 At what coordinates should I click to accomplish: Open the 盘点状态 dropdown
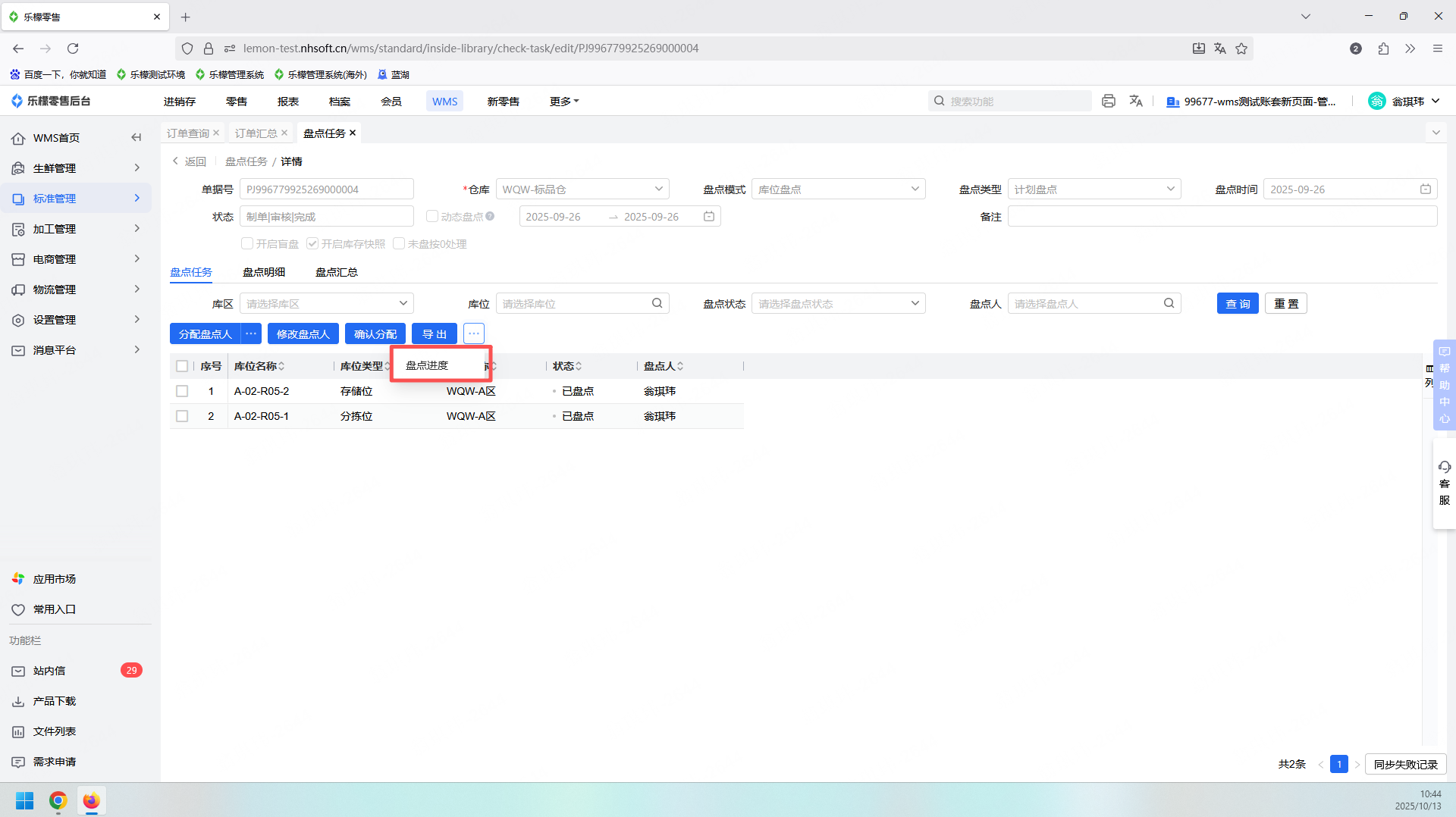[839, 303]
